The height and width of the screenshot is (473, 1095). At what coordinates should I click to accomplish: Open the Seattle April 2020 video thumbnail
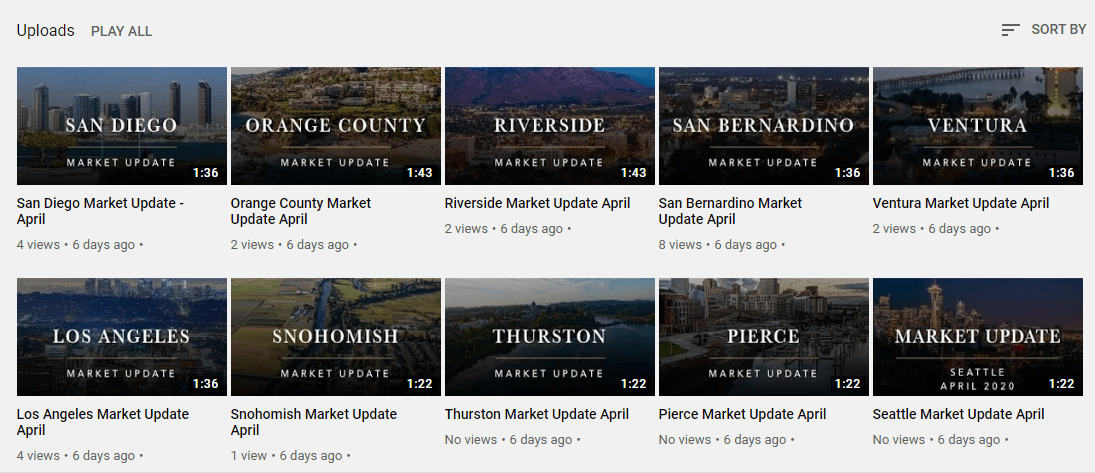point(978,337)
